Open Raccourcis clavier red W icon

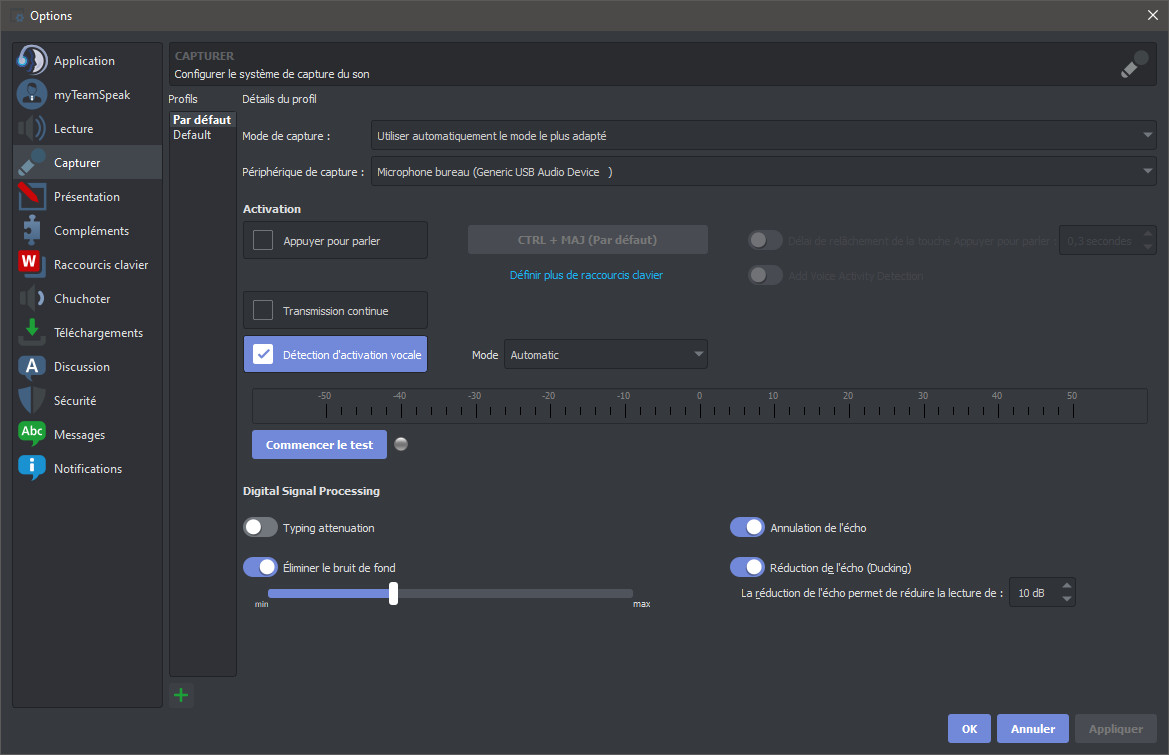tap(32, 264)
